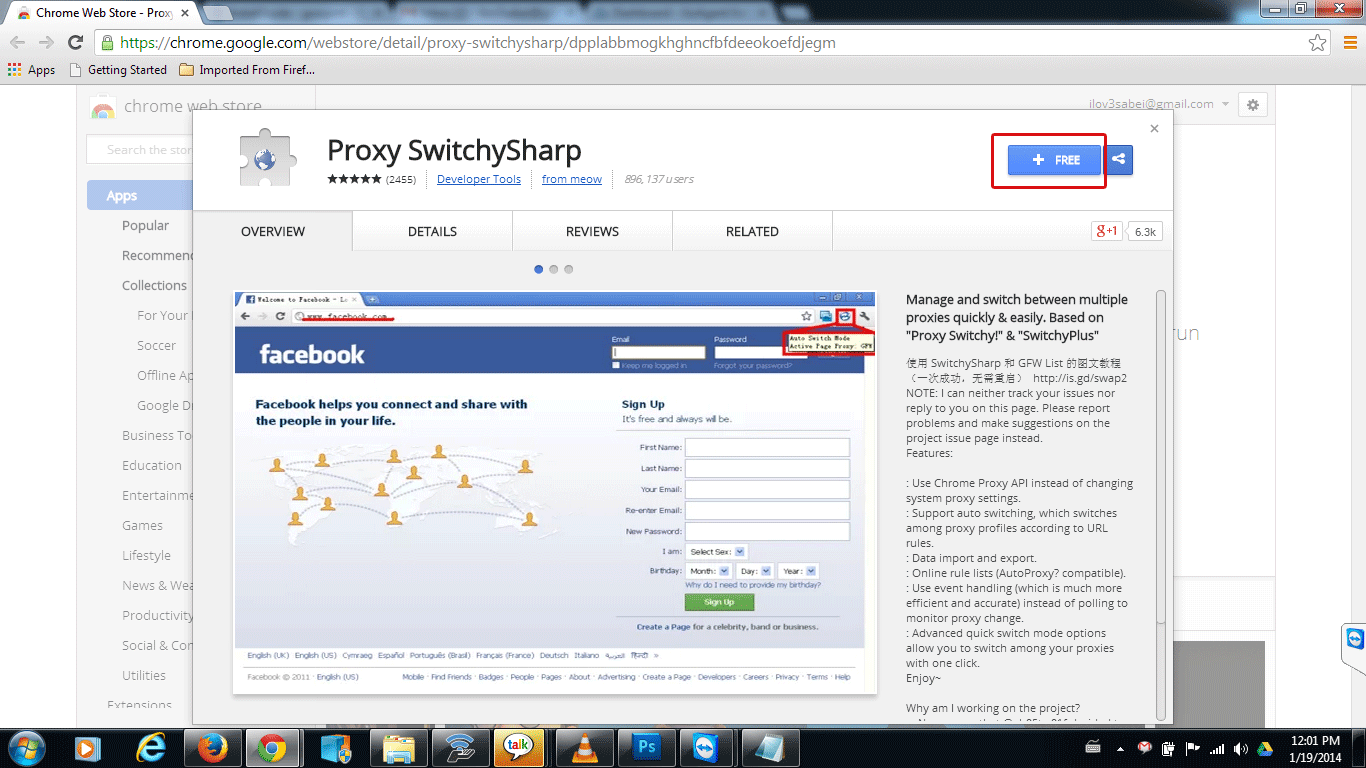Reload the current web store page

click(x=75, y=43)
